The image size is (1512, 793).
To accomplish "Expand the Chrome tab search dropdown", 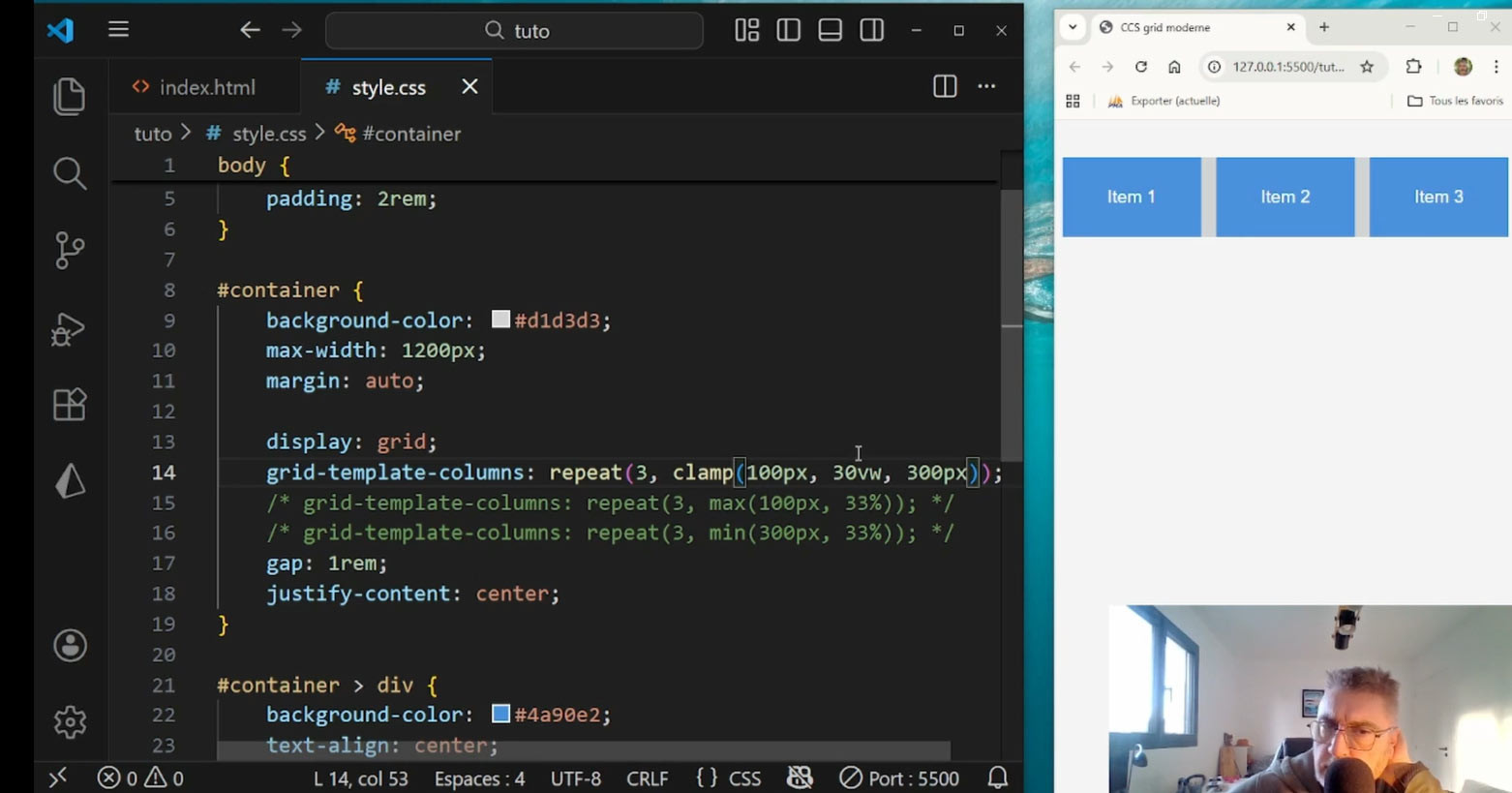I will coord(1073,27).
